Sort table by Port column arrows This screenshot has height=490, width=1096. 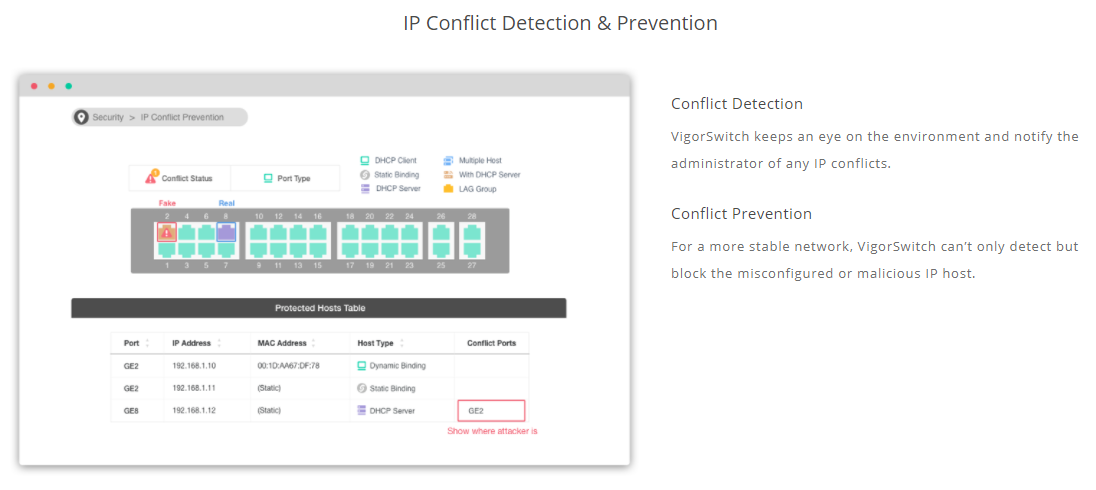[147, 343]
